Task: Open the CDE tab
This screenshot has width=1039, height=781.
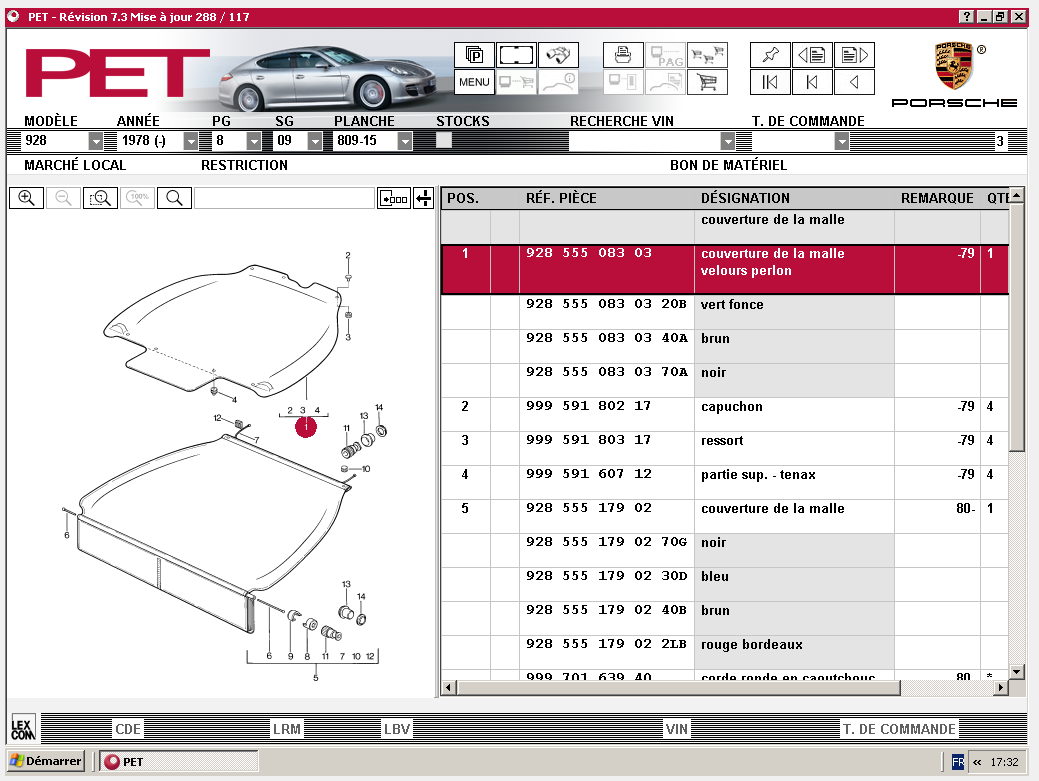Action: click(128, 729)
